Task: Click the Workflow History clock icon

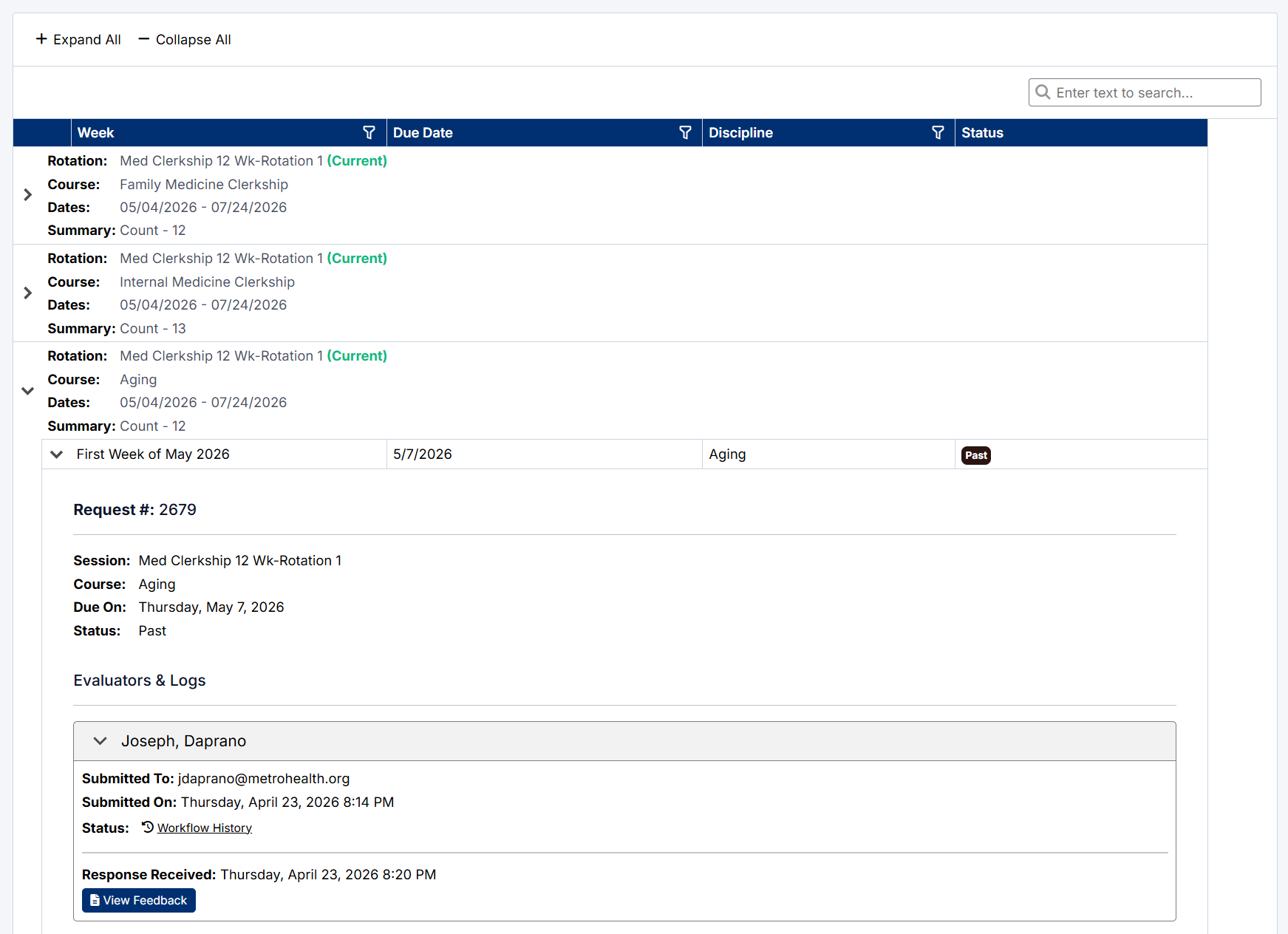Action: coord(148,828)
